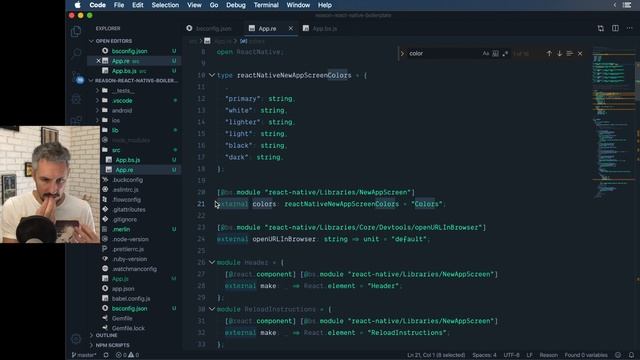Image resolution: width=640 pixels, height=360 pixels.
Task: Open the Manage gear icon
Action: click(x=76, y=338)
